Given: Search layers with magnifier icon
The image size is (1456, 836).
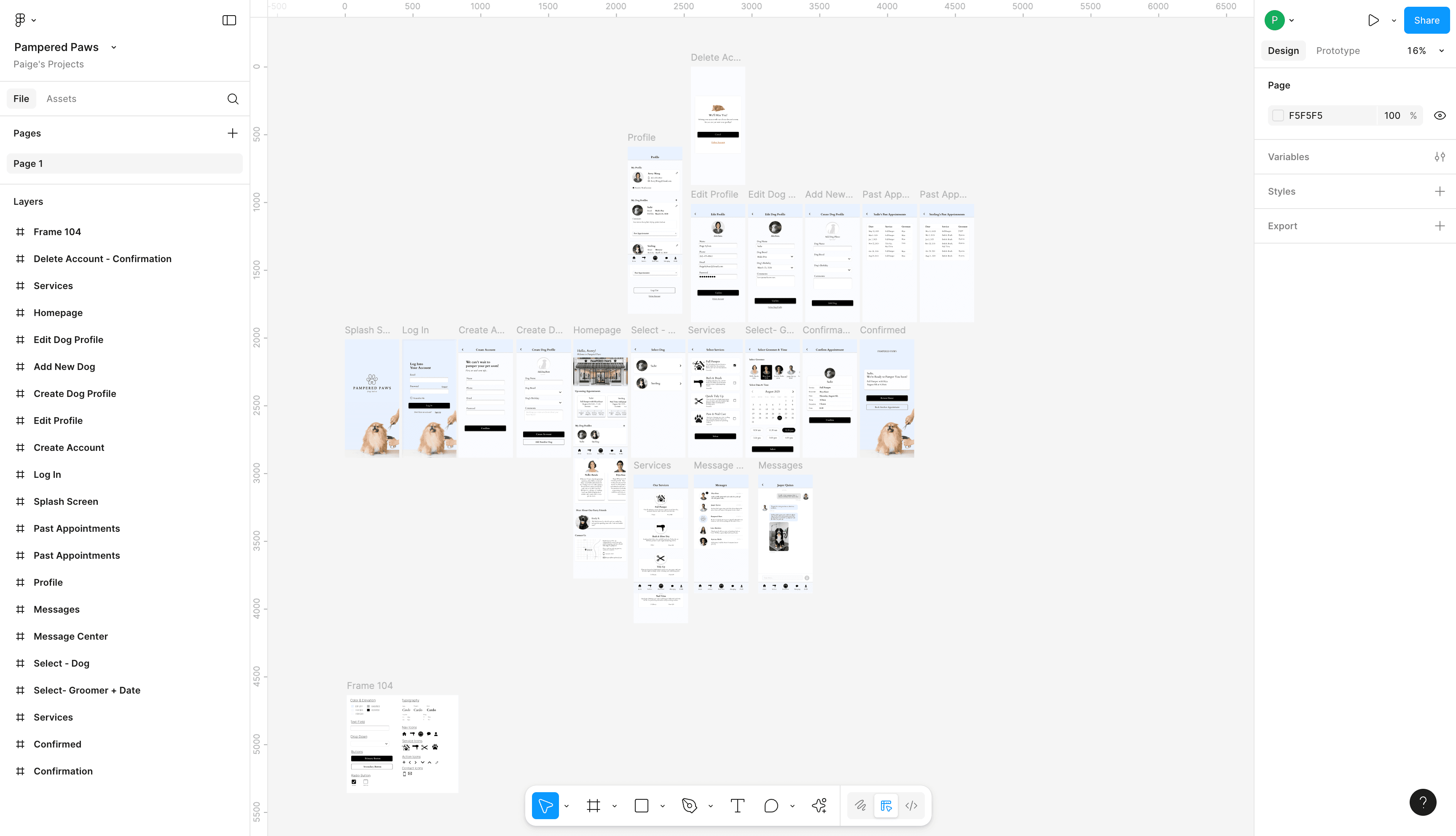Looking at the screenshot, I should (233, 99).
